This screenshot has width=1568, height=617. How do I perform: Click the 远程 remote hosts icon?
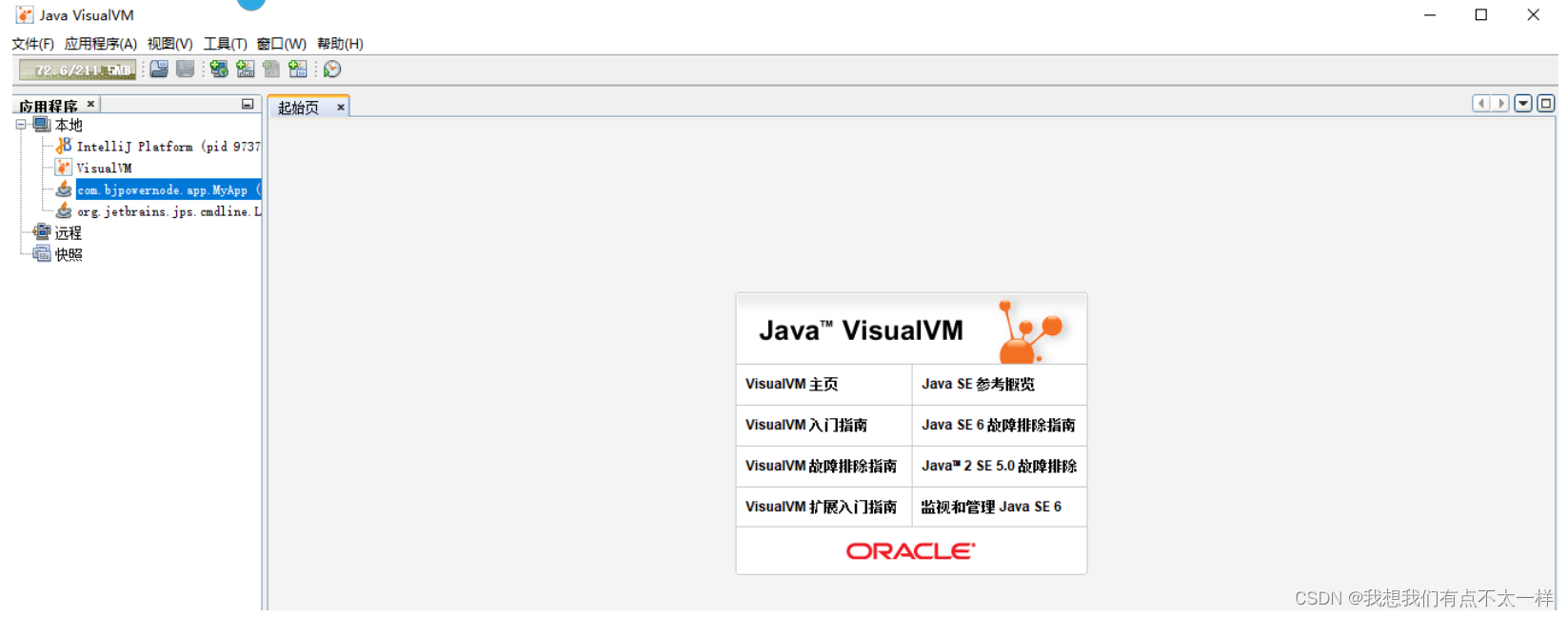(x=42, y=232)
